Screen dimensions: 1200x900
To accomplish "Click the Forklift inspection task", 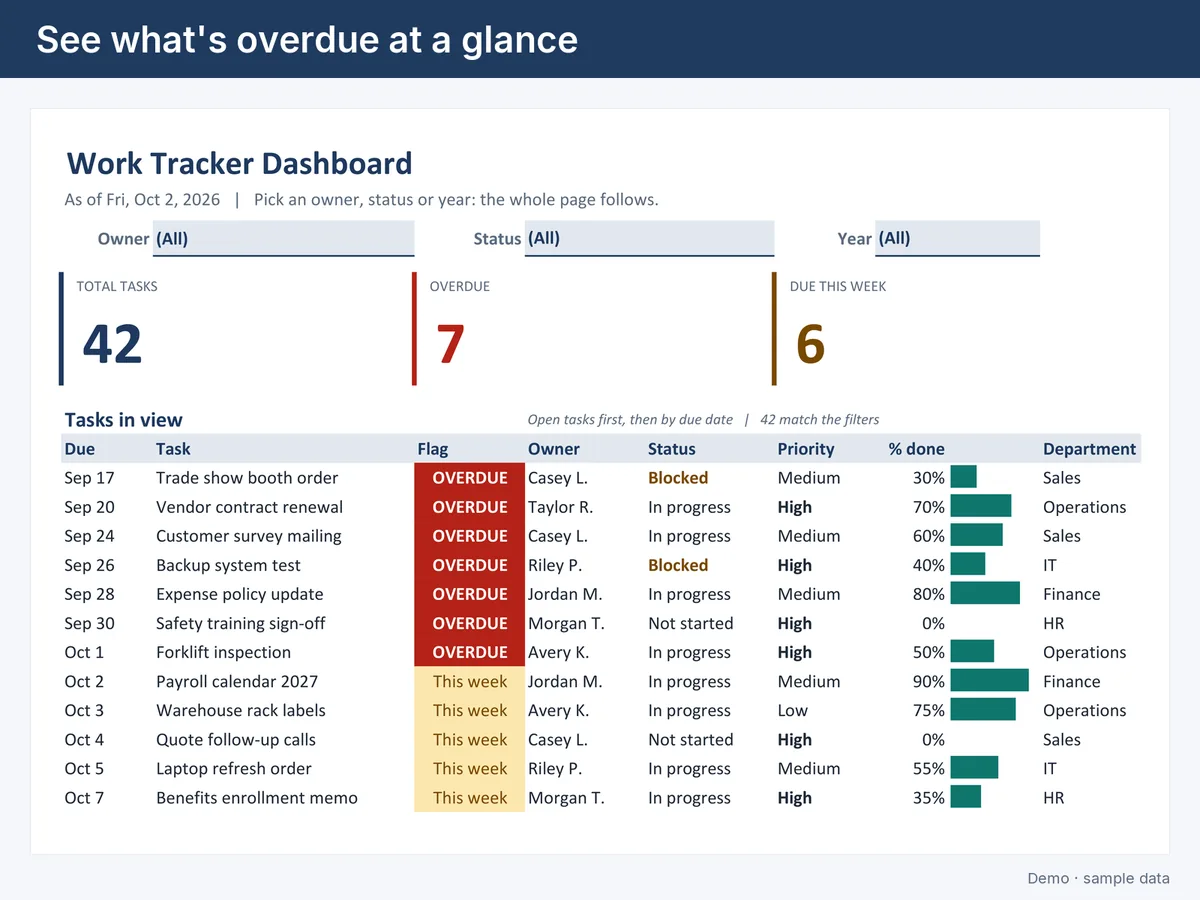I will [224, 652].
